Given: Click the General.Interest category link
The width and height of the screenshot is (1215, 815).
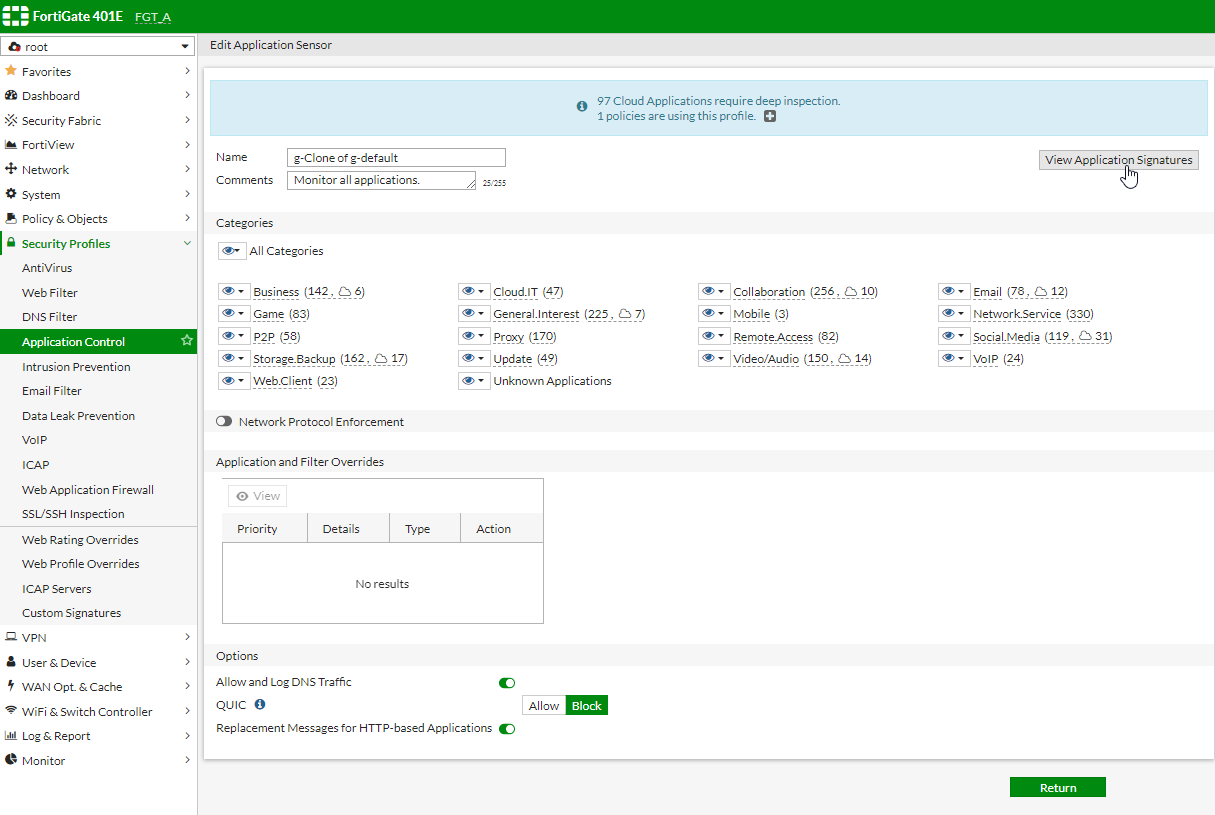Looking at the screenshot, I should 536,314.
